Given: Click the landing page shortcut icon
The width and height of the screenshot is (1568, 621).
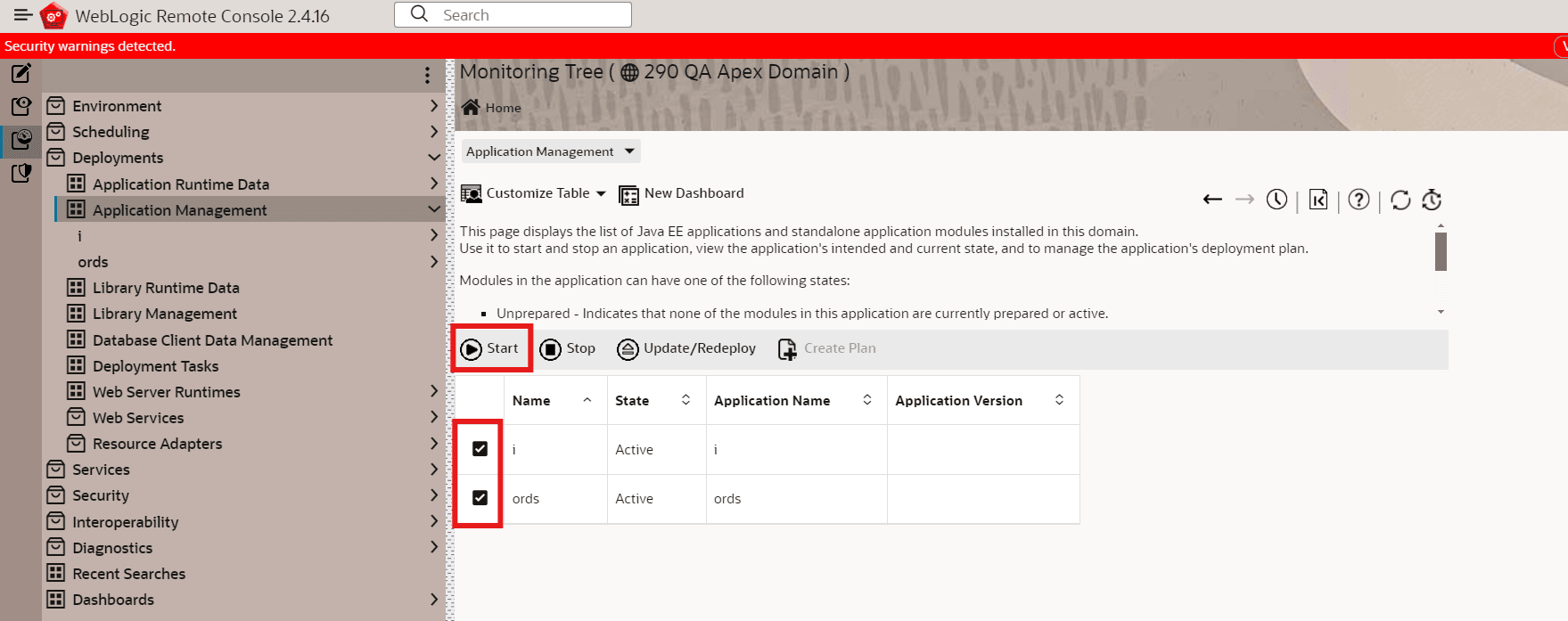Looking at the screenshot, I should click(x=1318, y=200).
